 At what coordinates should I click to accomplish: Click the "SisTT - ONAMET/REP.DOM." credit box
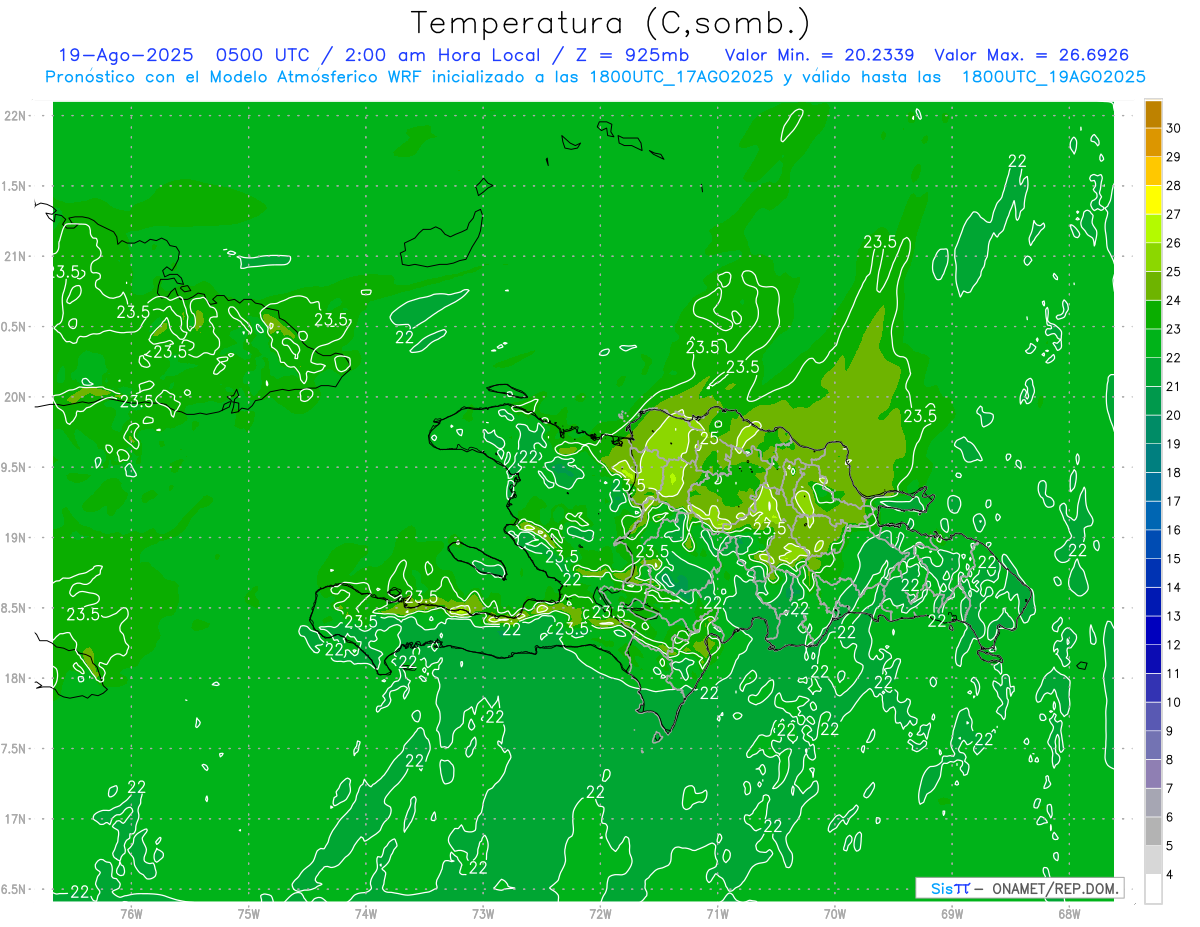click(1019, 888)
